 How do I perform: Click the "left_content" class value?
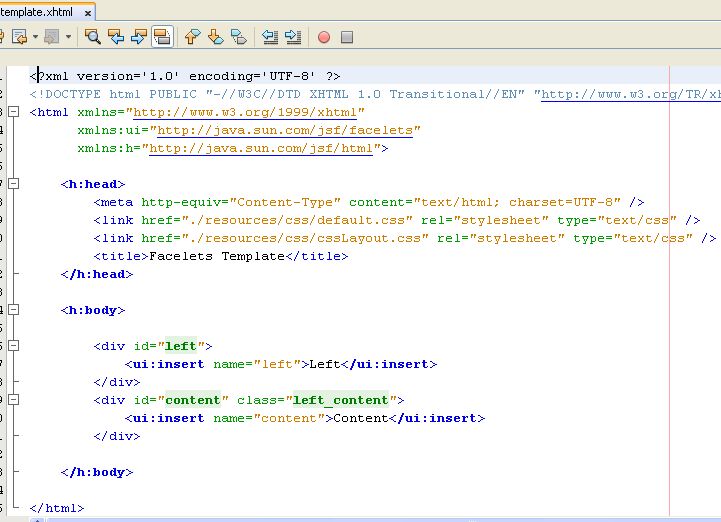point(341,400)
